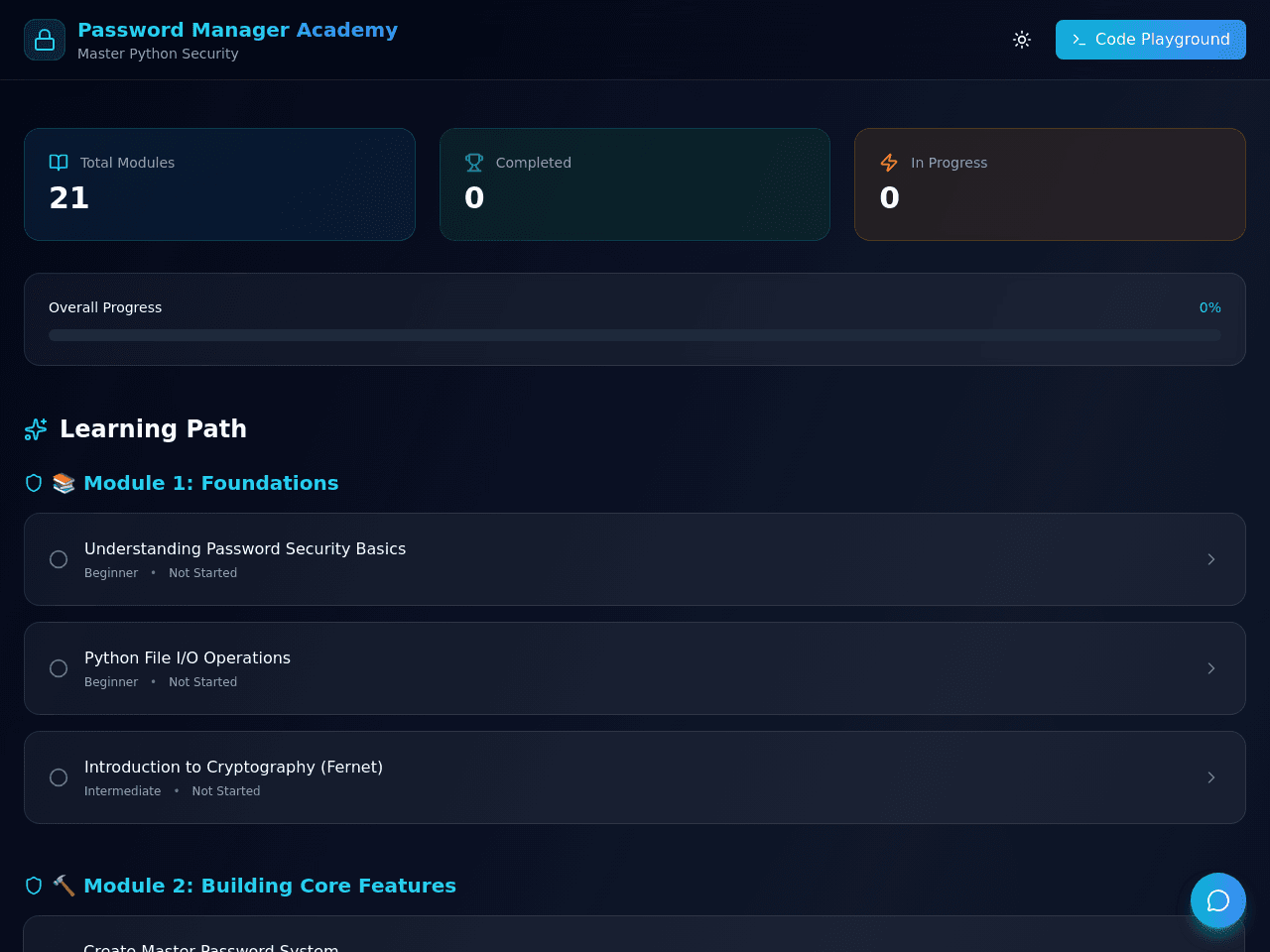Click the sparkles icon beside Learning Path
Image resolution: width=1270 pixels, height=952 pixels.
(36, 429)
